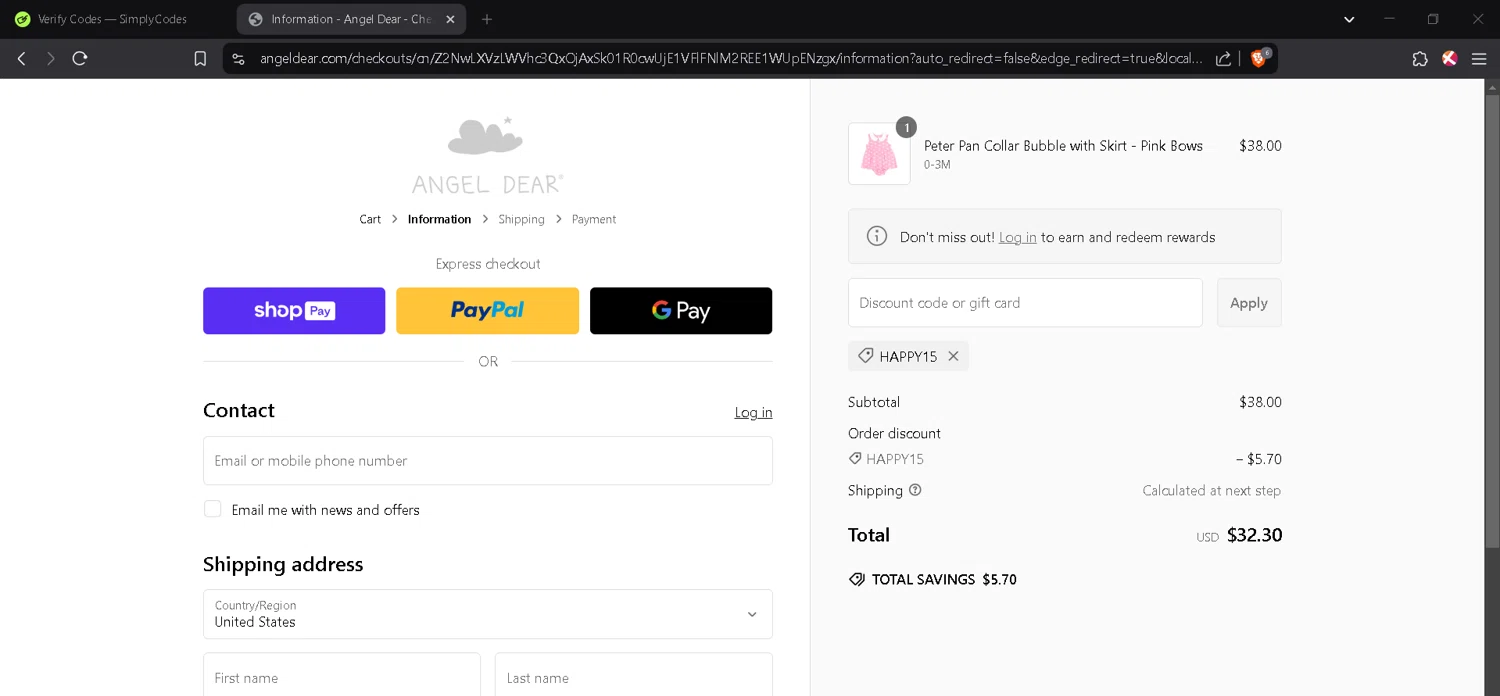This screenshot has height=696, width=1500.
Task: Pay with Shop Pay button
Action: coord(294,311)
